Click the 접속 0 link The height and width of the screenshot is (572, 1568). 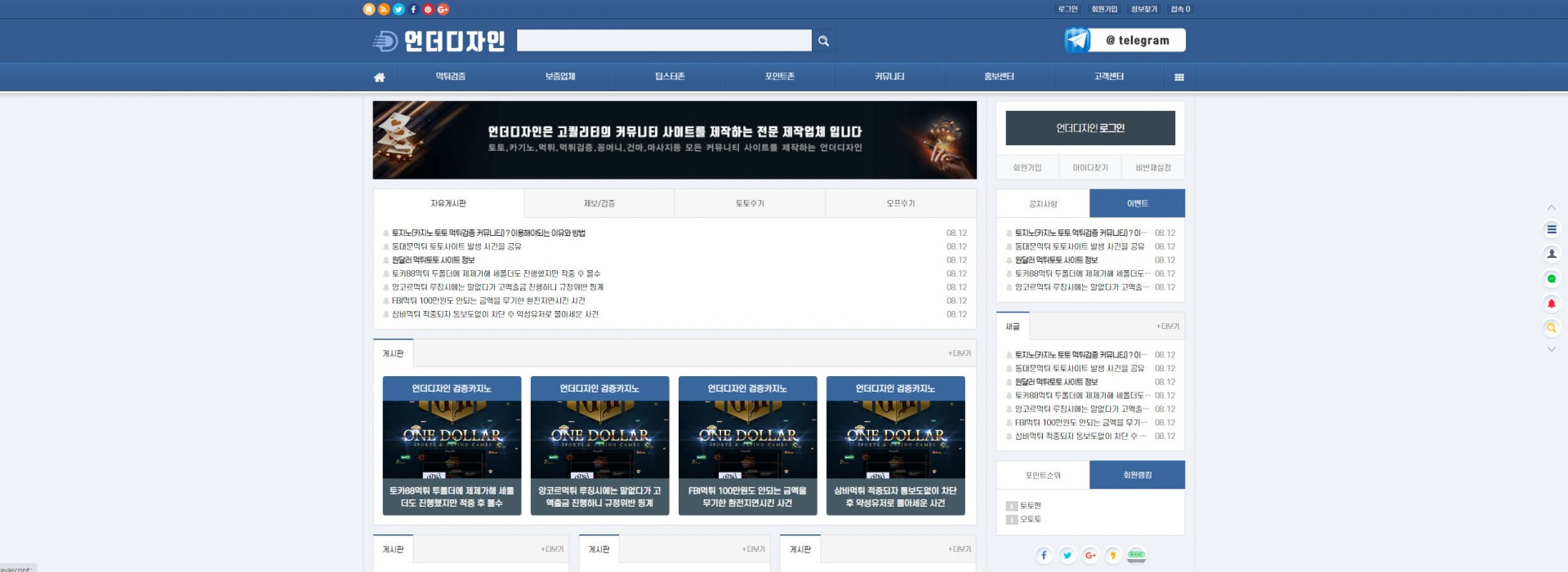pyautogui.click(x=1180, y=9)
